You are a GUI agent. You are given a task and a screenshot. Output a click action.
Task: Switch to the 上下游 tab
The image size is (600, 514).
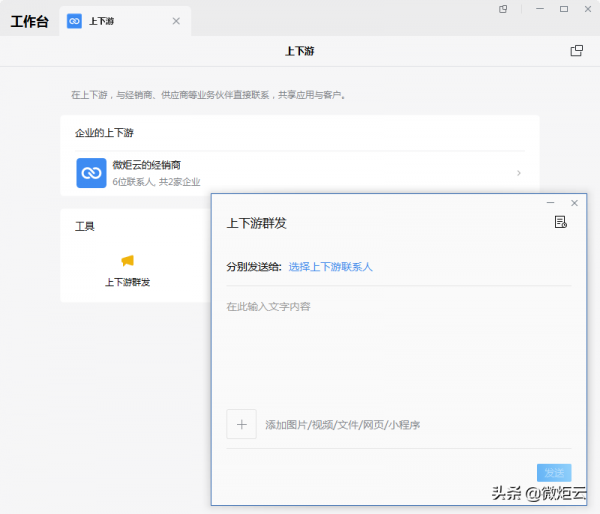click(x=125, y=21)
